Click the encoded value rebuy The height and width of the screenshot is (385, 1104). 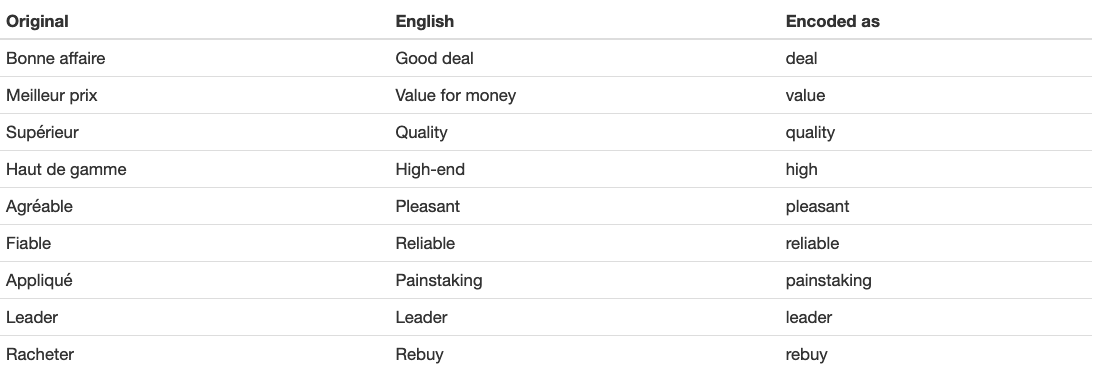[x=807, y=354]
